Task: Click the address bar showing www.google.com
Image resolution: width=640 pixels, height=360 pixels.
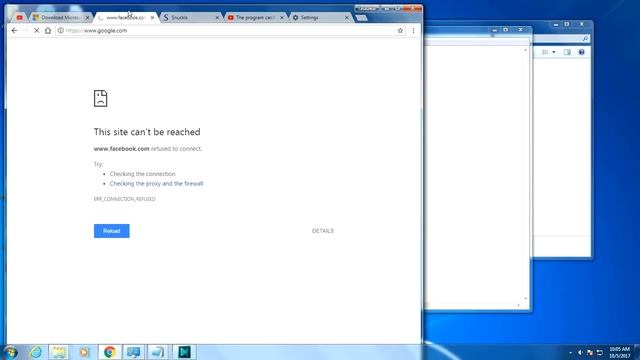Action: 231,31
